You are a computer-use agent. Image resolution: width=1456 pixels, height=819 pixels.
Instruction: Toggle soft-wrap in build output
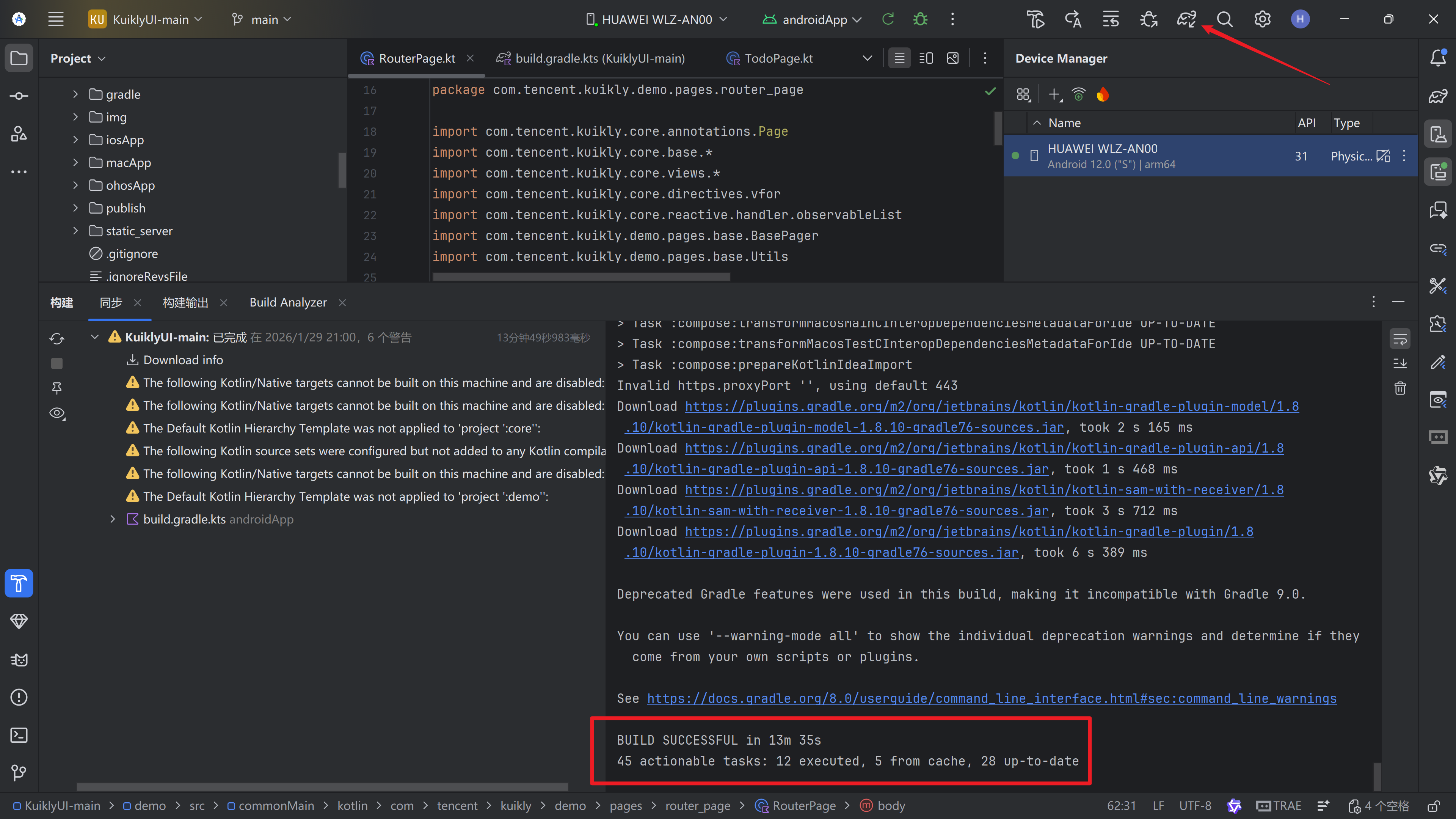point(1400,340)
